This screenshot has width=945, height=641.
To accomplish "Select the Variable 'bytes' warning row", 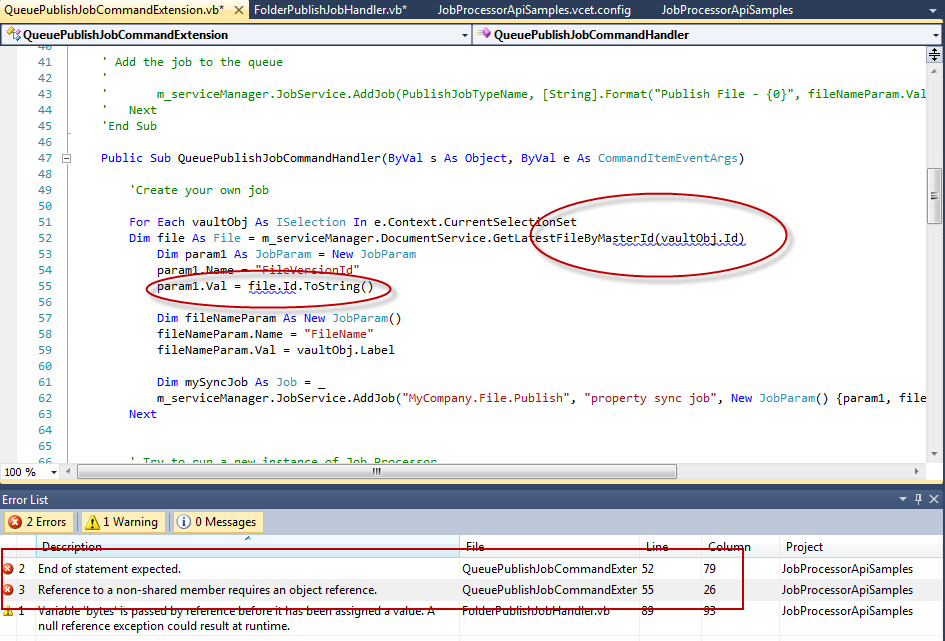I will [472, 618].
